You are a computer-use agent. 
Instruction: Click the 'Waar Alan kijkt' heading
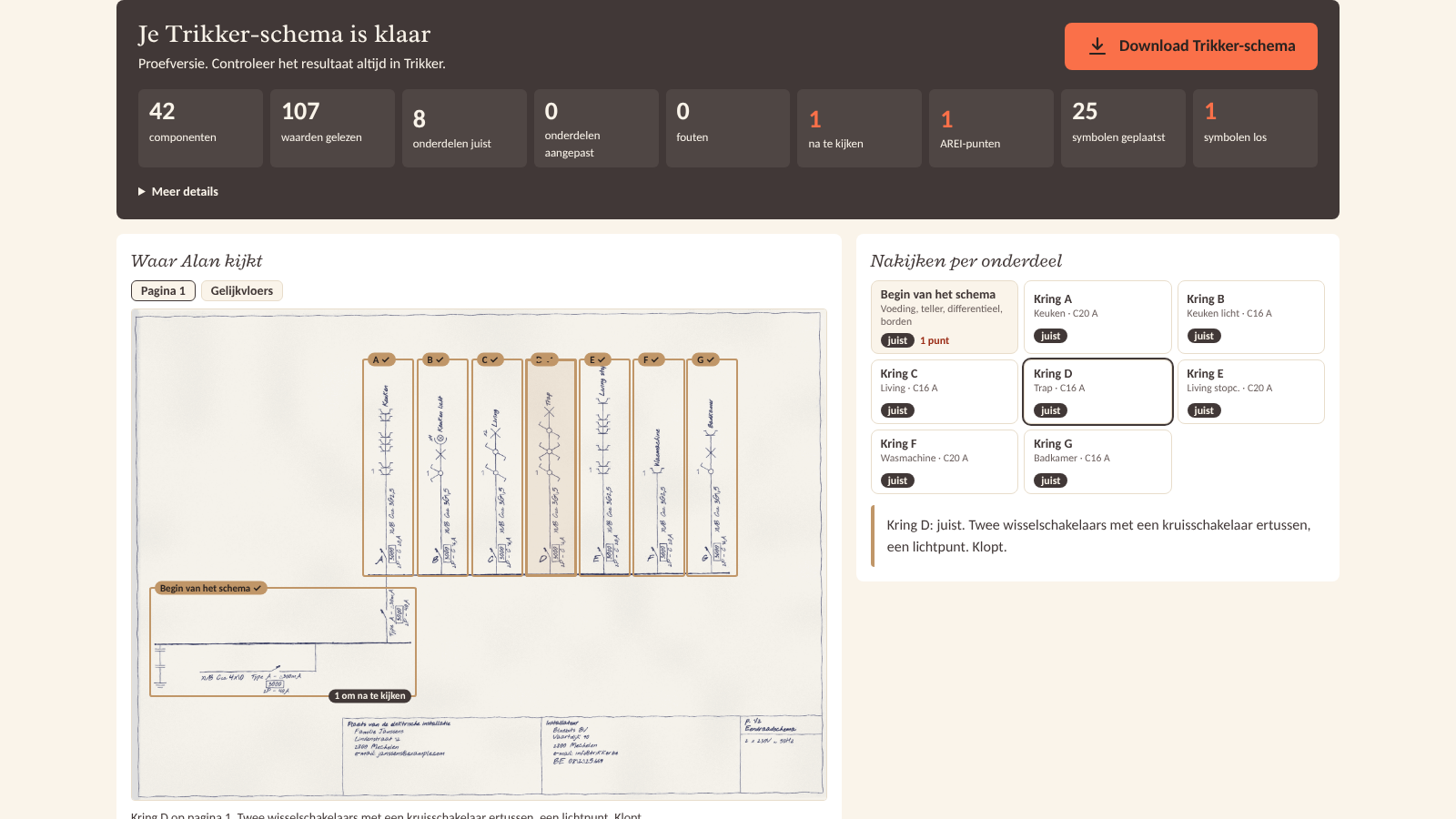click(197, 261)
